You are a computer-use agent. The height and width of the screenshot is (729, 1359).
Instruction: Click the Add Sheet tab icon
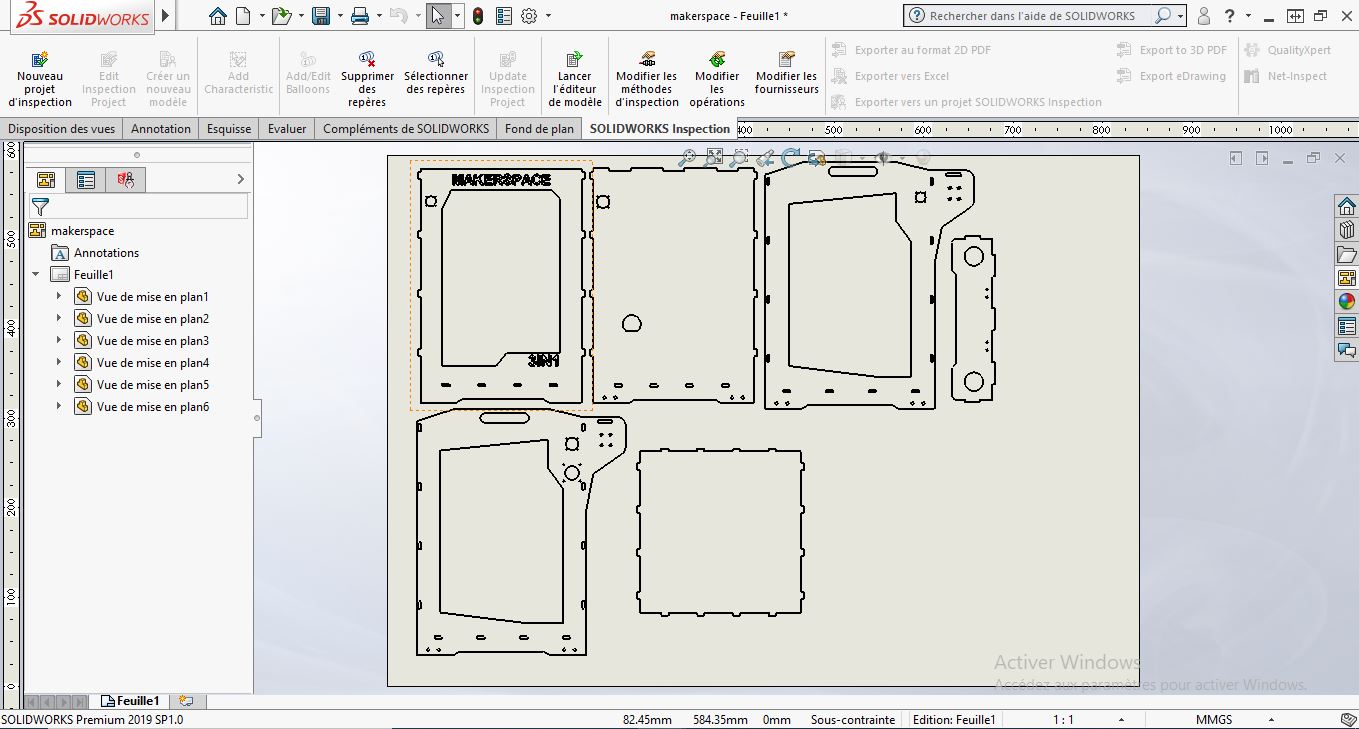pos(185,701)
